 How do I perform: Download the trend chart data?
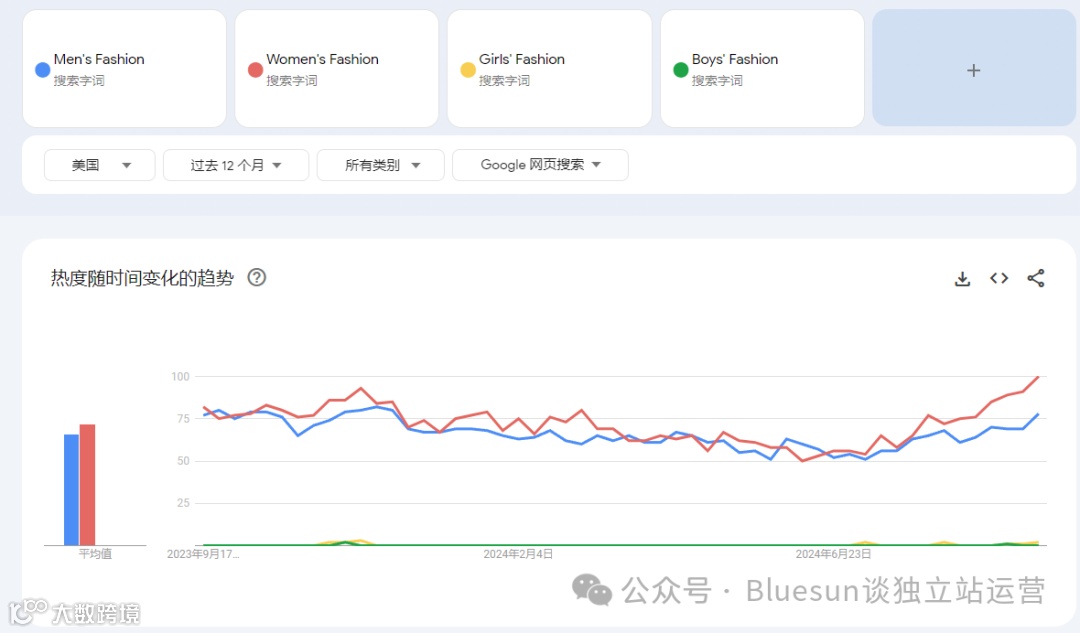coord(962,279)
